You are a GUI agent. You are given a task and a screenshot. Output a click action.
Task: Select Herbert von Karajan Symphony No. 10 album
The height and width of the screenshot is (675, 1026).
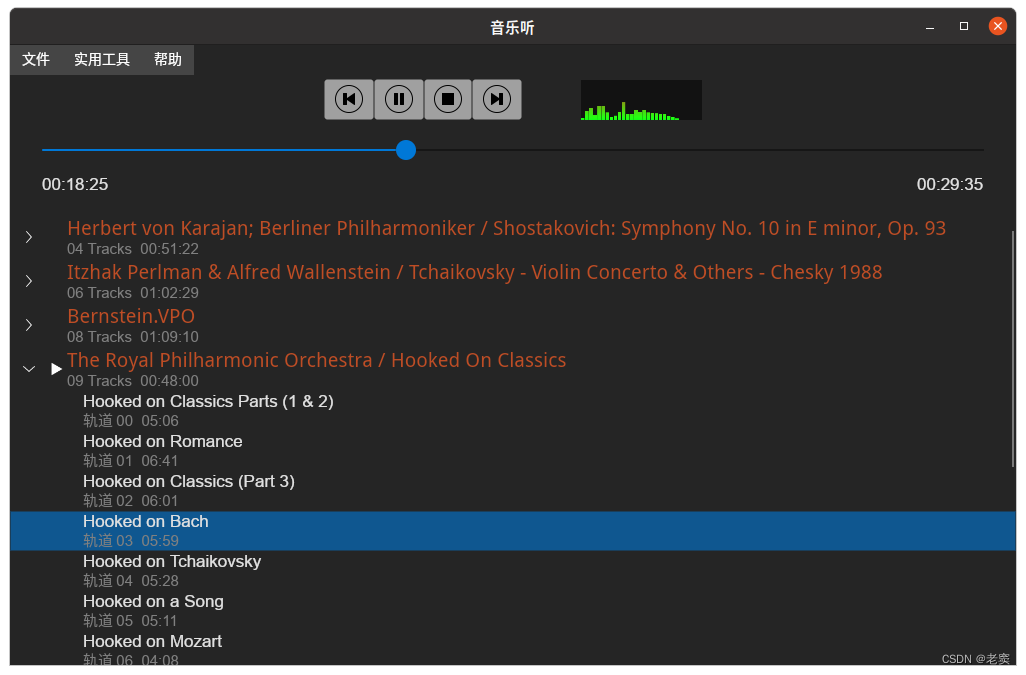pyautogui.click(x=506, y=228)
